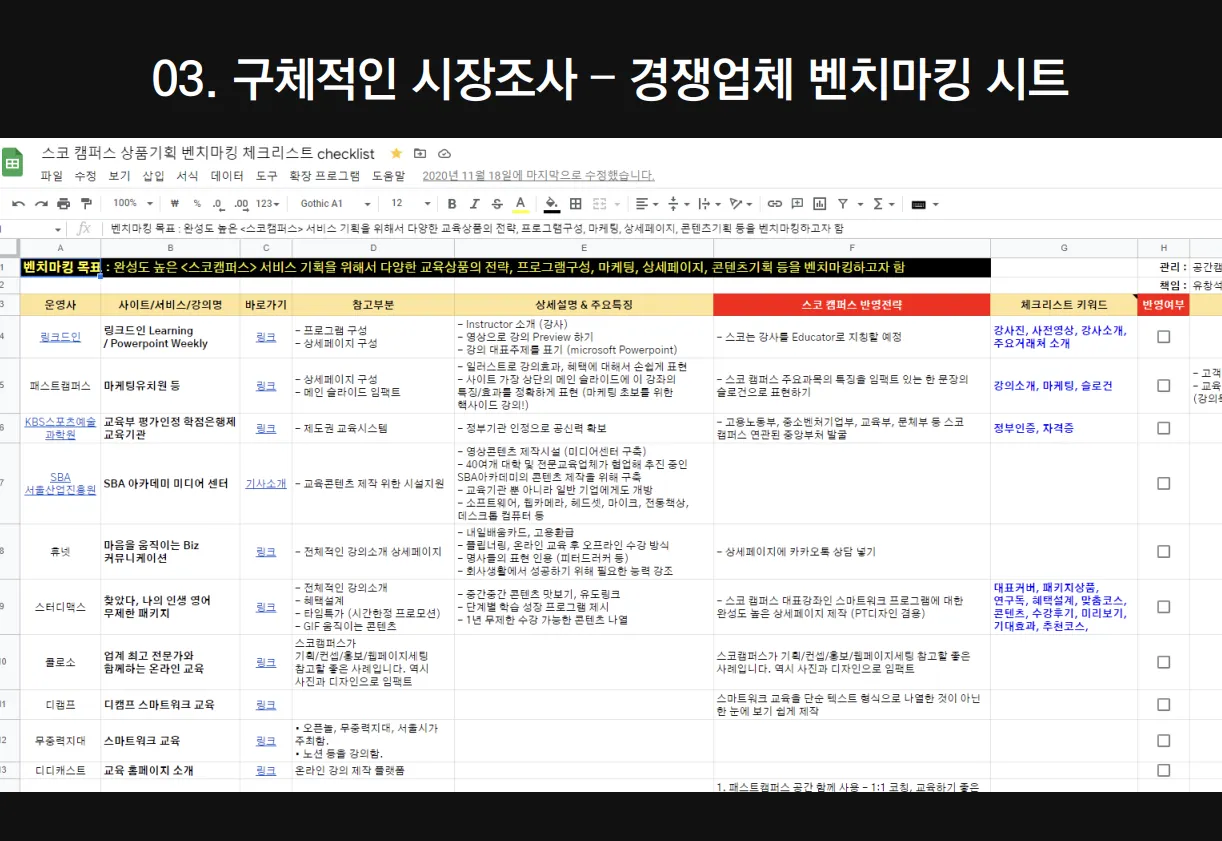Image resolution: width=1222 pixels, height=841 pixels.
Task: Open the 확장 프로그램 menu
Action: click(x=325, y=175)
